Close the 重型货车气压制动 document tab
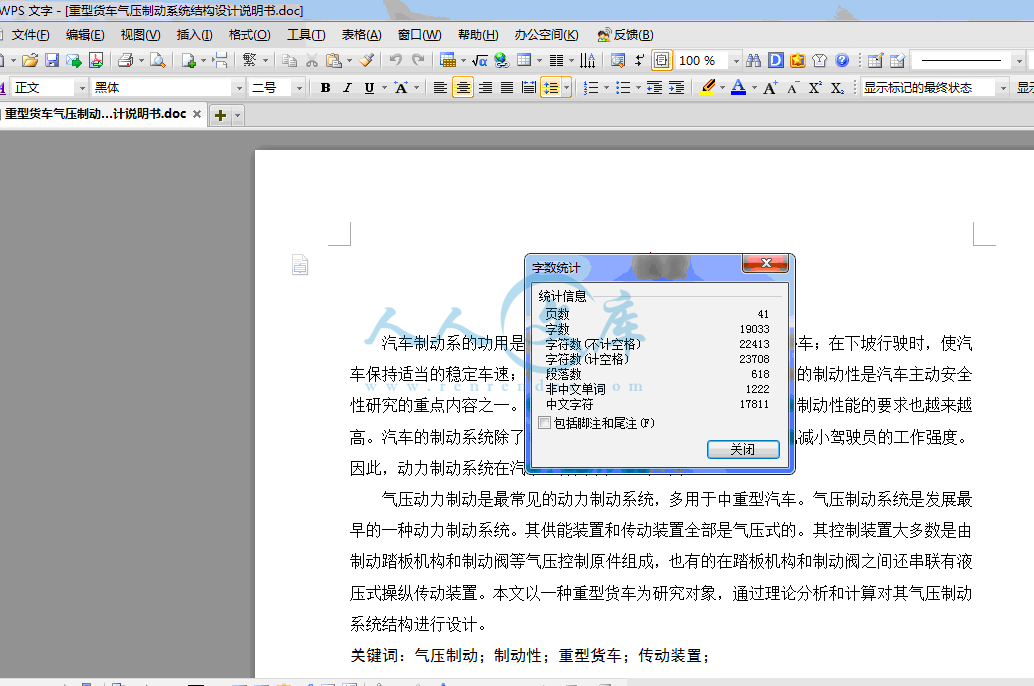Viewport: 1034px width, 686px height. (197, 114)
